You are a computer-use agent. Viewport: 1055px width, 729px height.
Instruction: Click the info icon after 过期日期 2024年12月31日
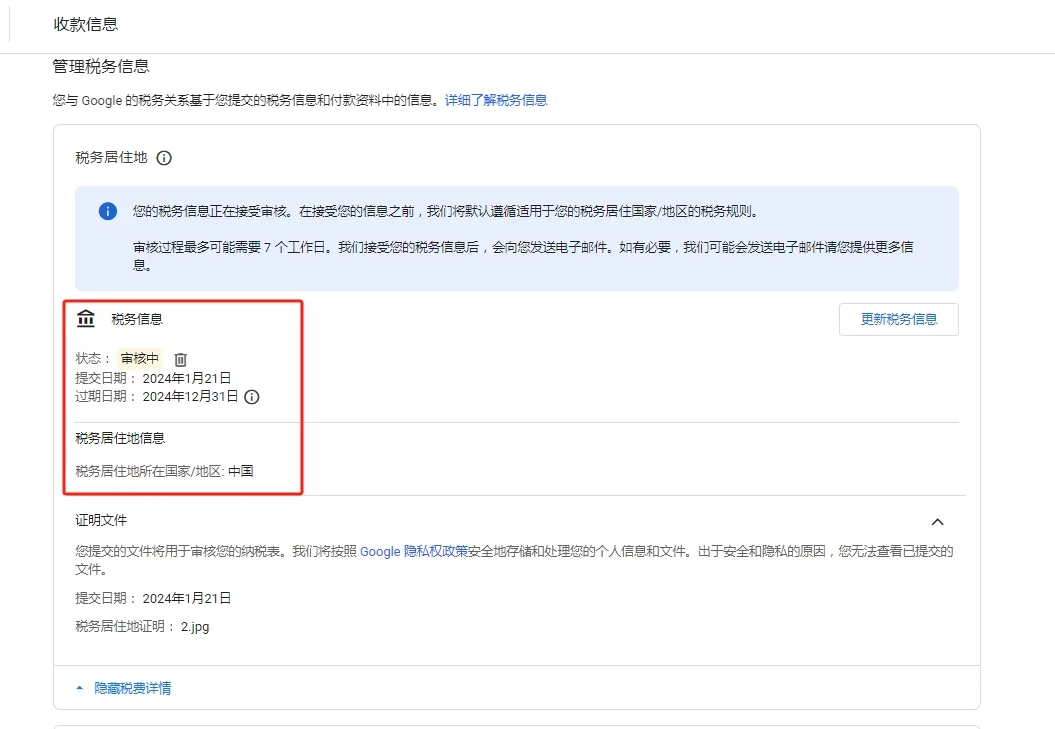252,397
